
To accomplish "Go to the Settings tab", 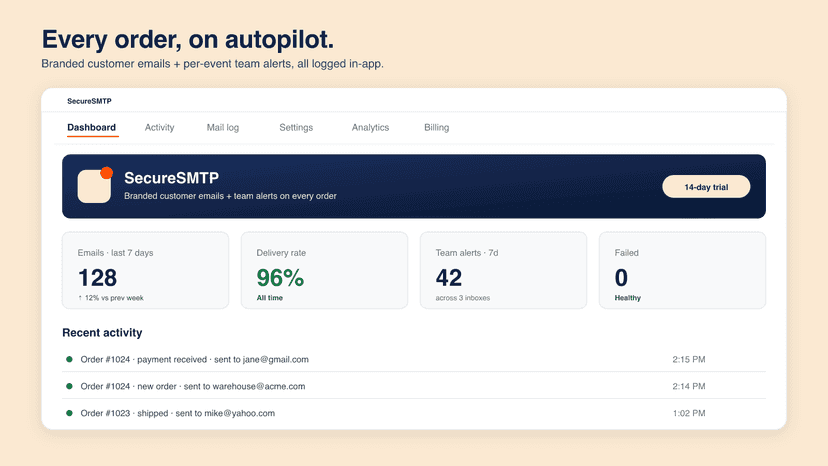I will click(296, 127).
